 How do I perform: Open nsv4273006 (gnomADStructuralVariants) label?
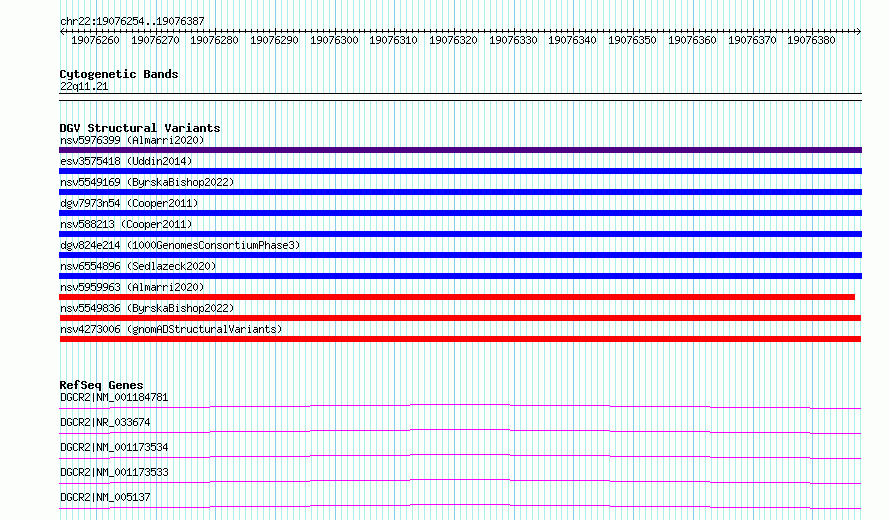click(171, 329)
